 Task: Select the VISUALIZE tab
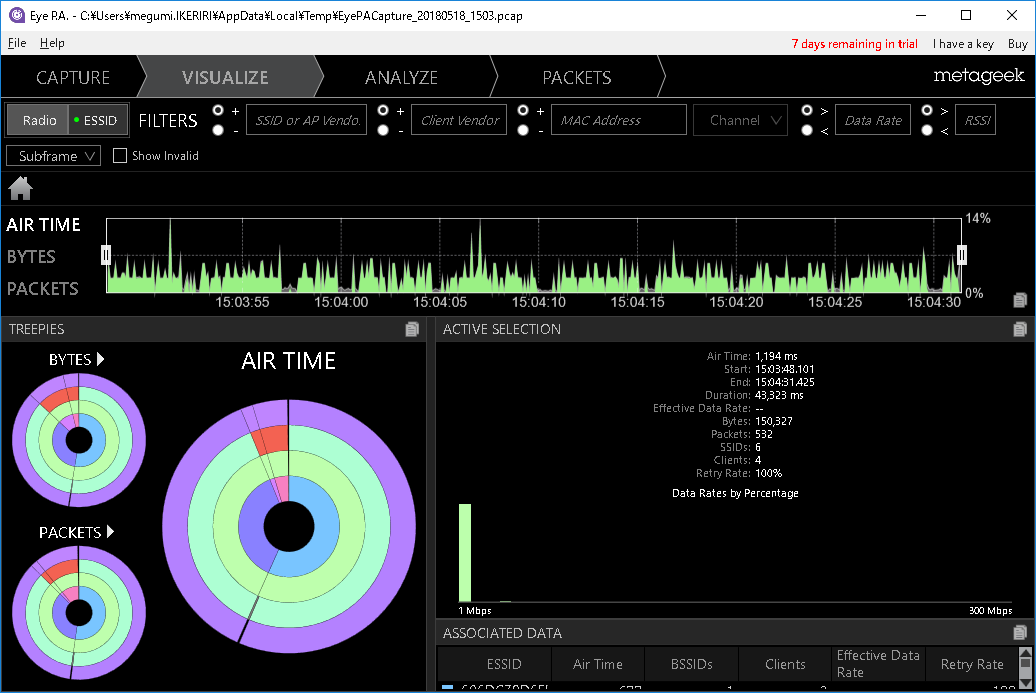[225, 77]
